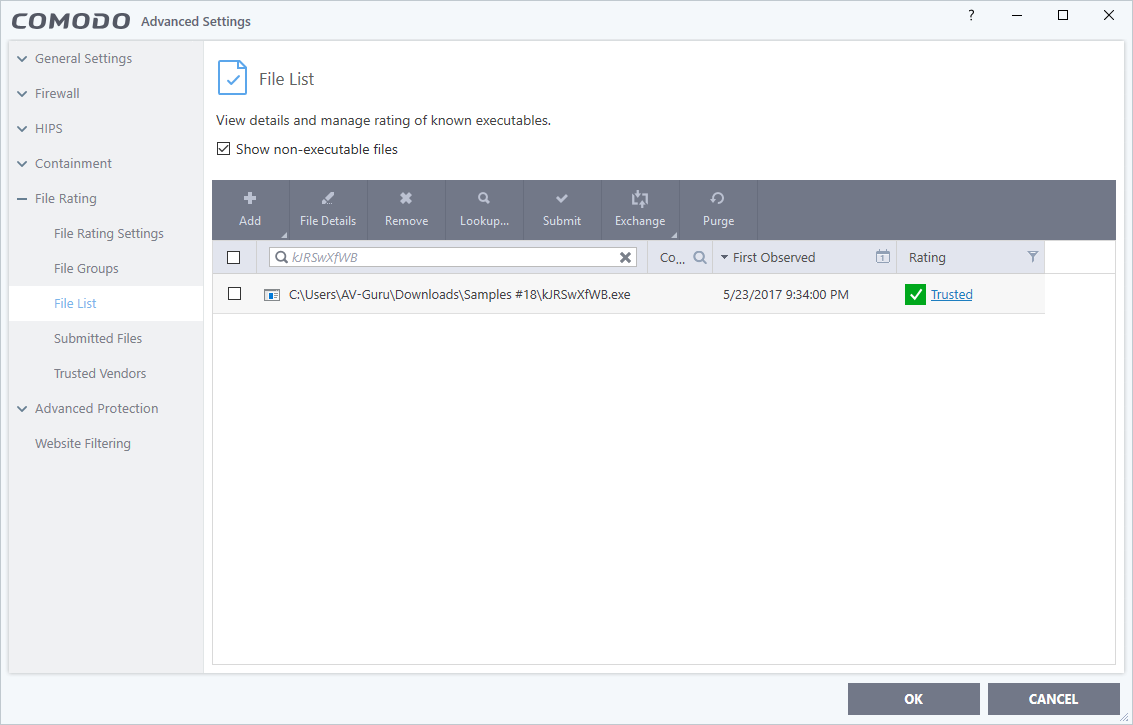Click the Trusted rating link
Screen dimensions: 1133x725
tap(951, 294)
